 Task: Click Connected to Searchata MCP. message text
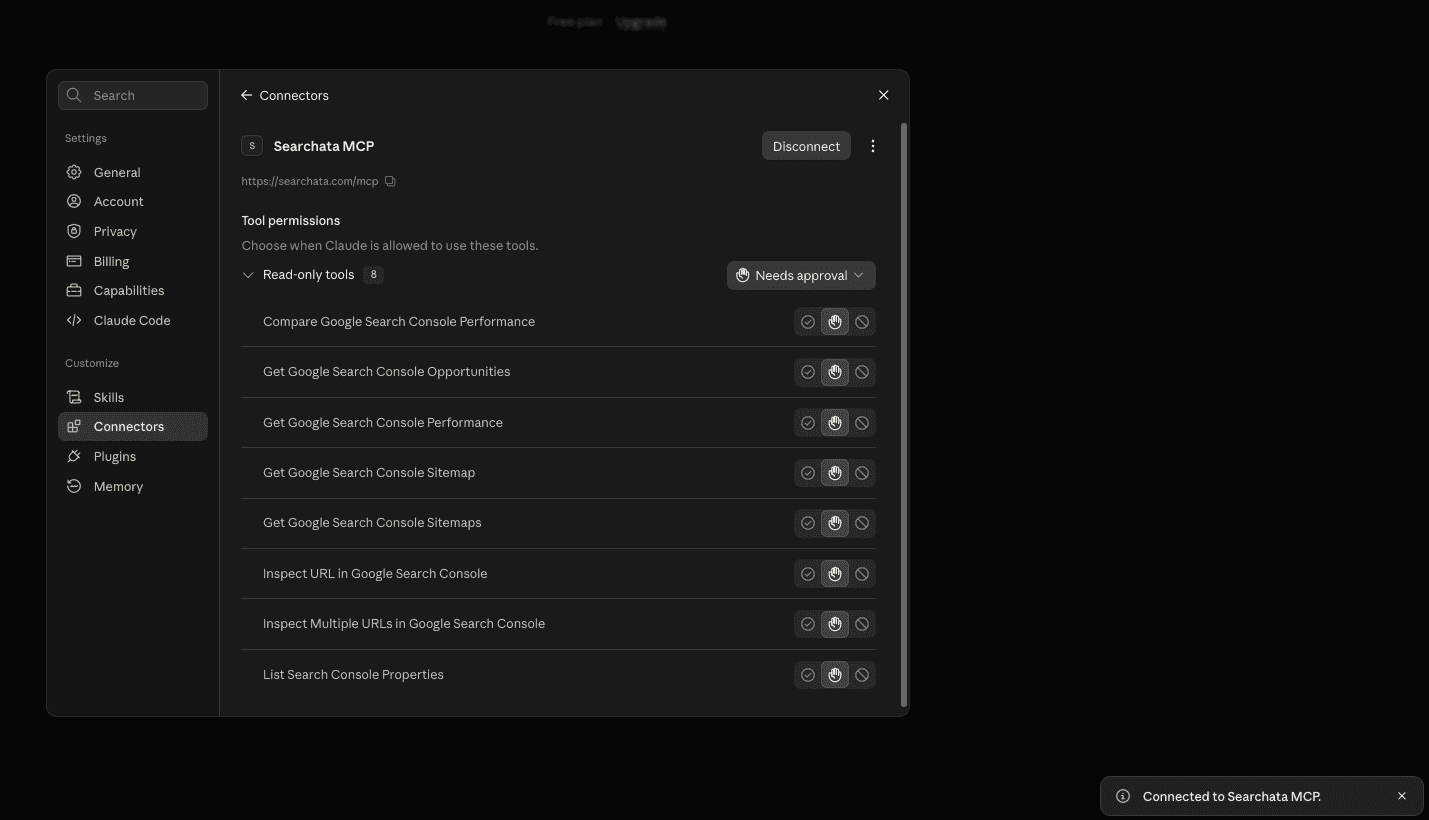(x=1232, y=796)
